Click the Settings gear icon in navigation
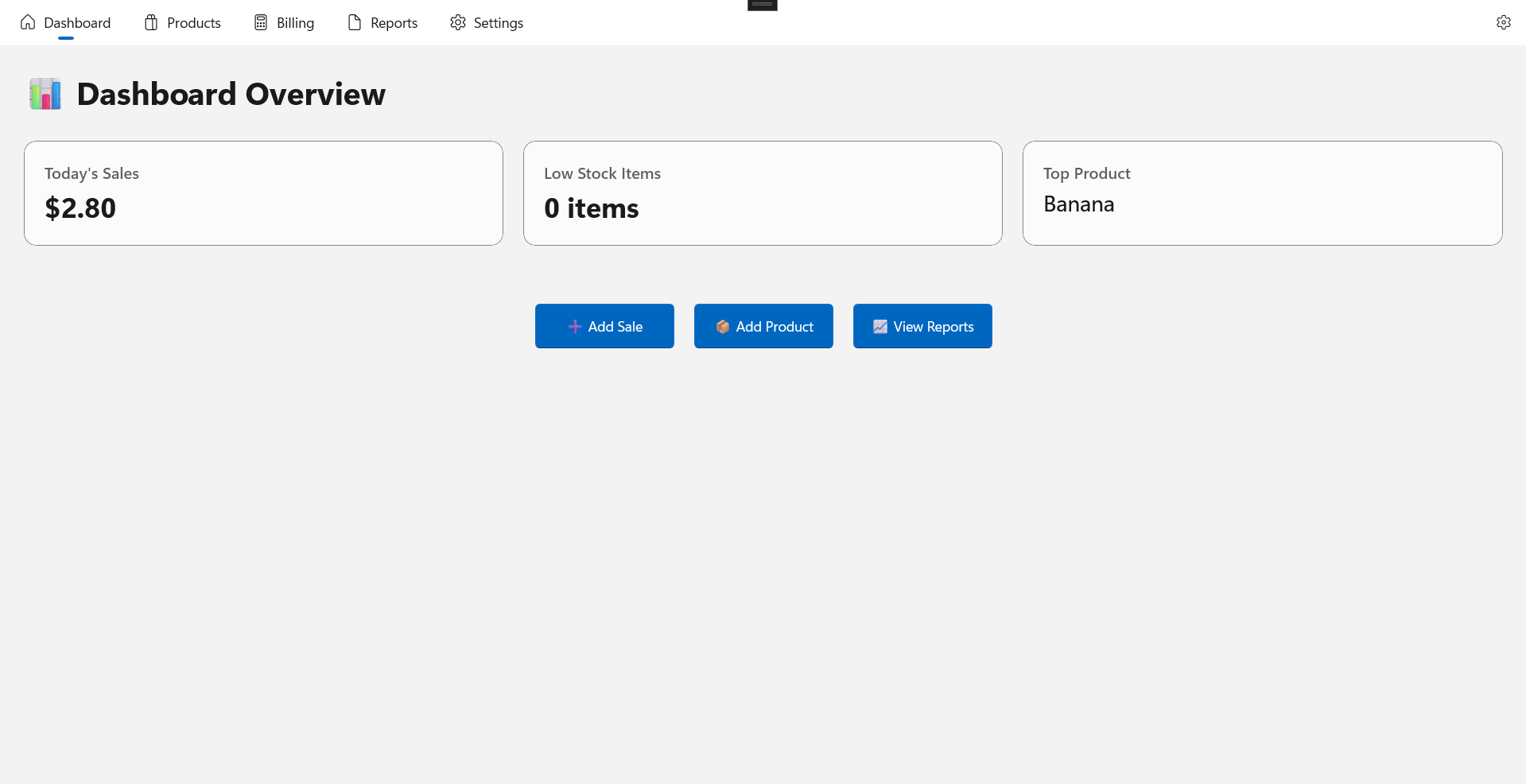 [x=458, y=22]
